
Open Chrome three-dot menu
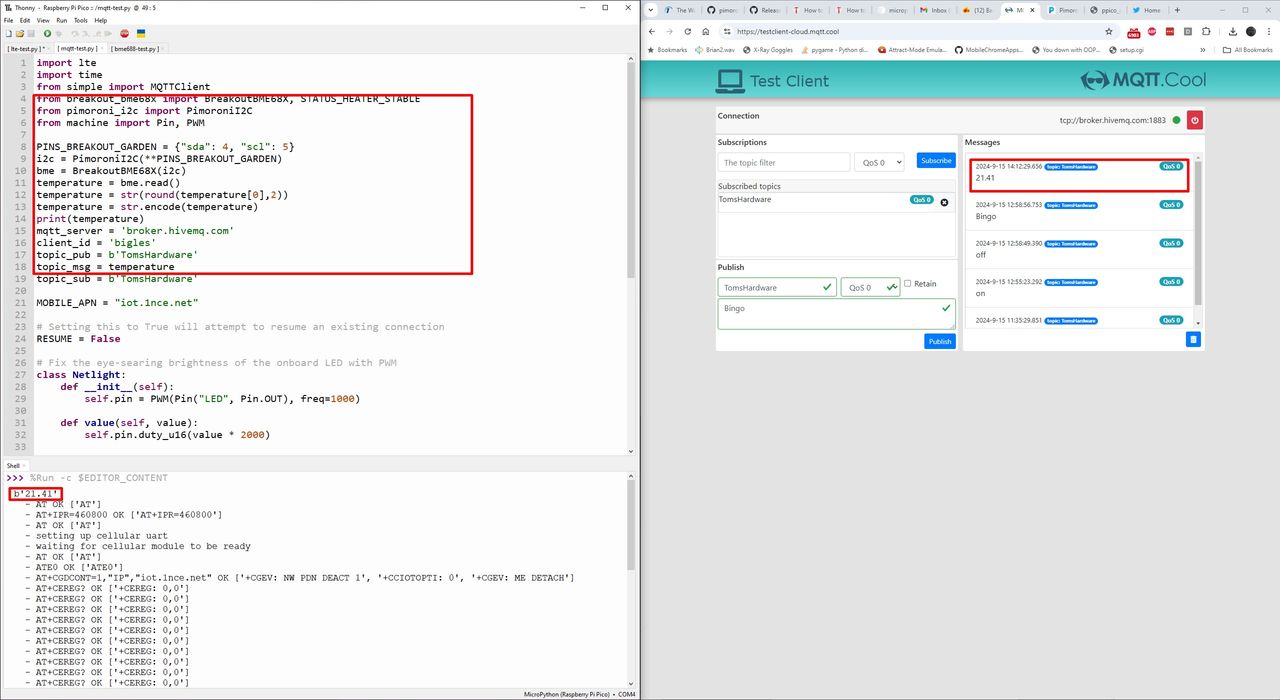pos(1269,31)
